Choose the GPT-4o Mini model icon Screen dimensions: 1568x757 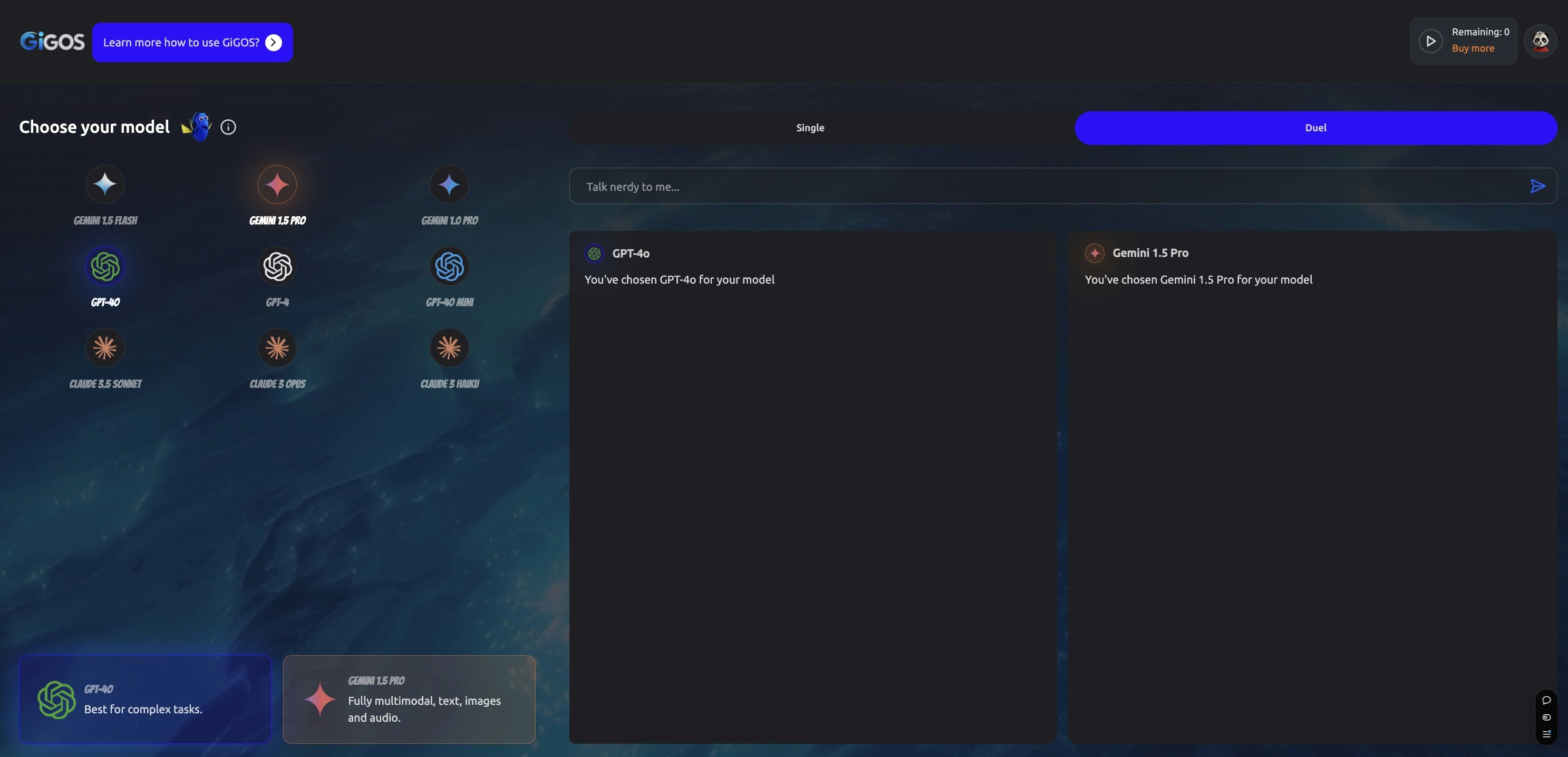[x=449, y=266]
